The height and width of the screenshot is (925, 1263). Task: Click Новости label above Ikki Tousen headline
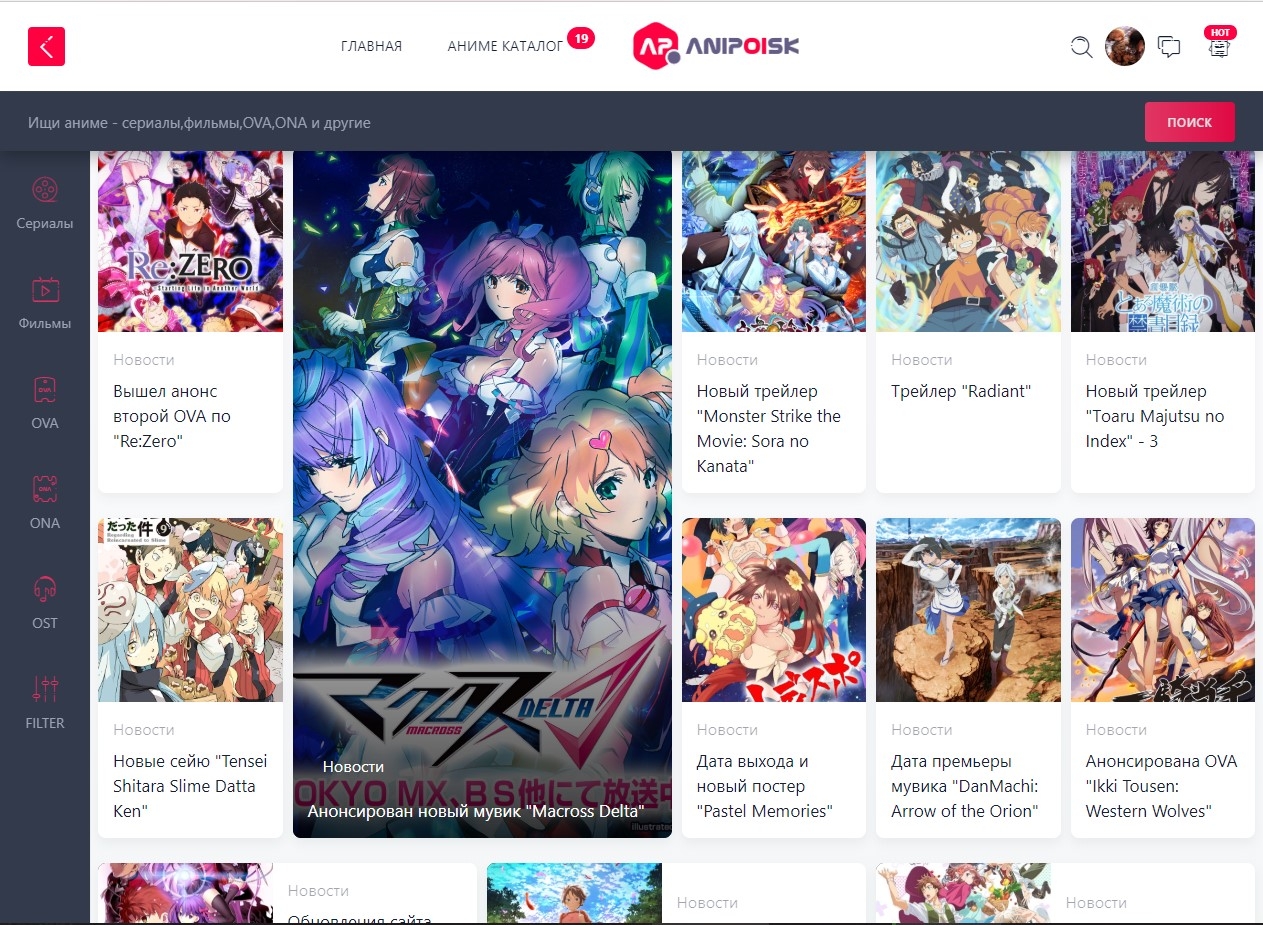point(1116,729)
